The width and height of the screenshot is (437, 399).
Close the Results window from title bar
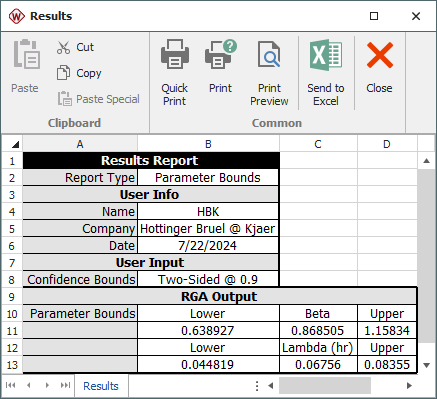click(x=416, y=16)
